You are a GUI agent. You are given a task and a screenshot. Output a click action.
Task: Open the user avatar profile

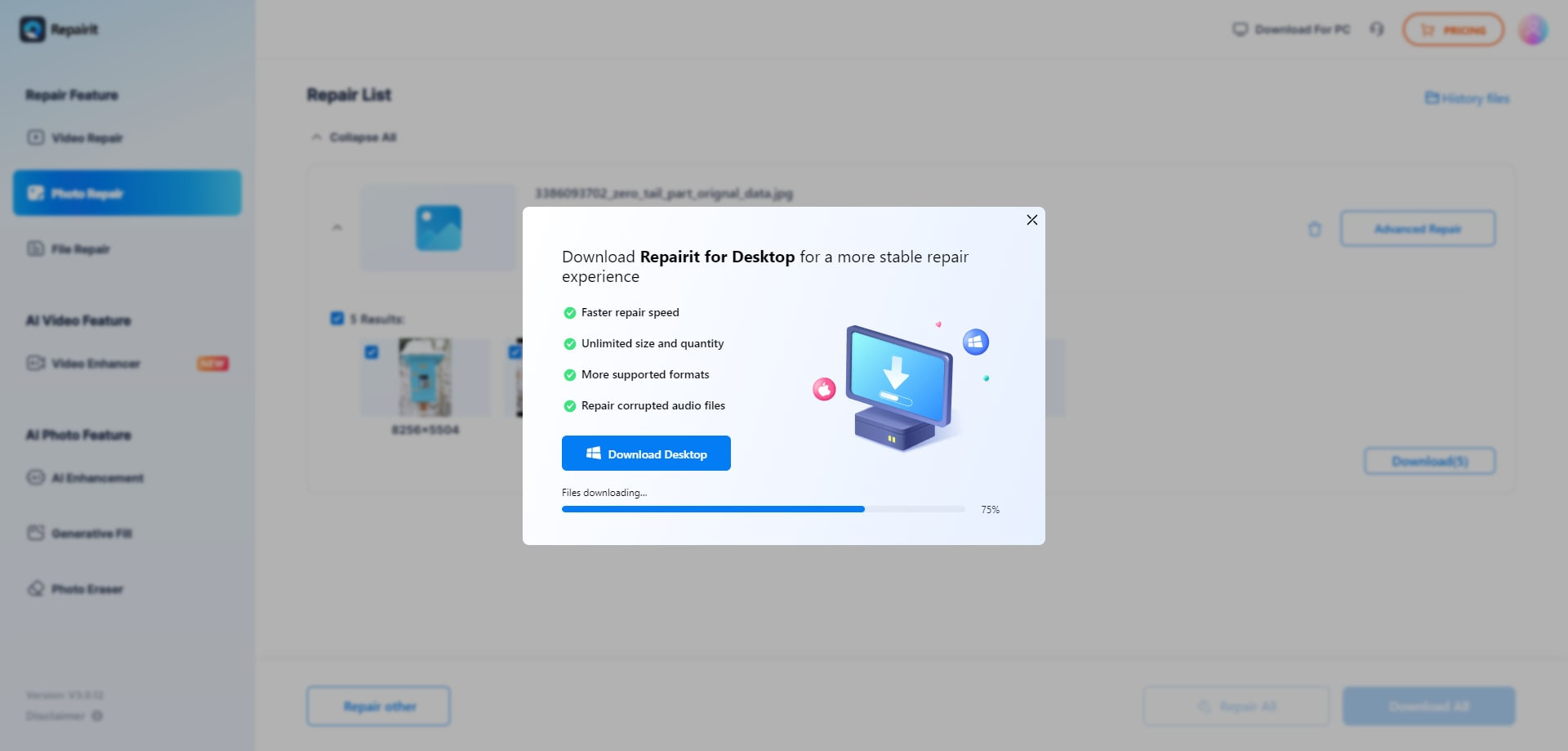coord(1533,29)
